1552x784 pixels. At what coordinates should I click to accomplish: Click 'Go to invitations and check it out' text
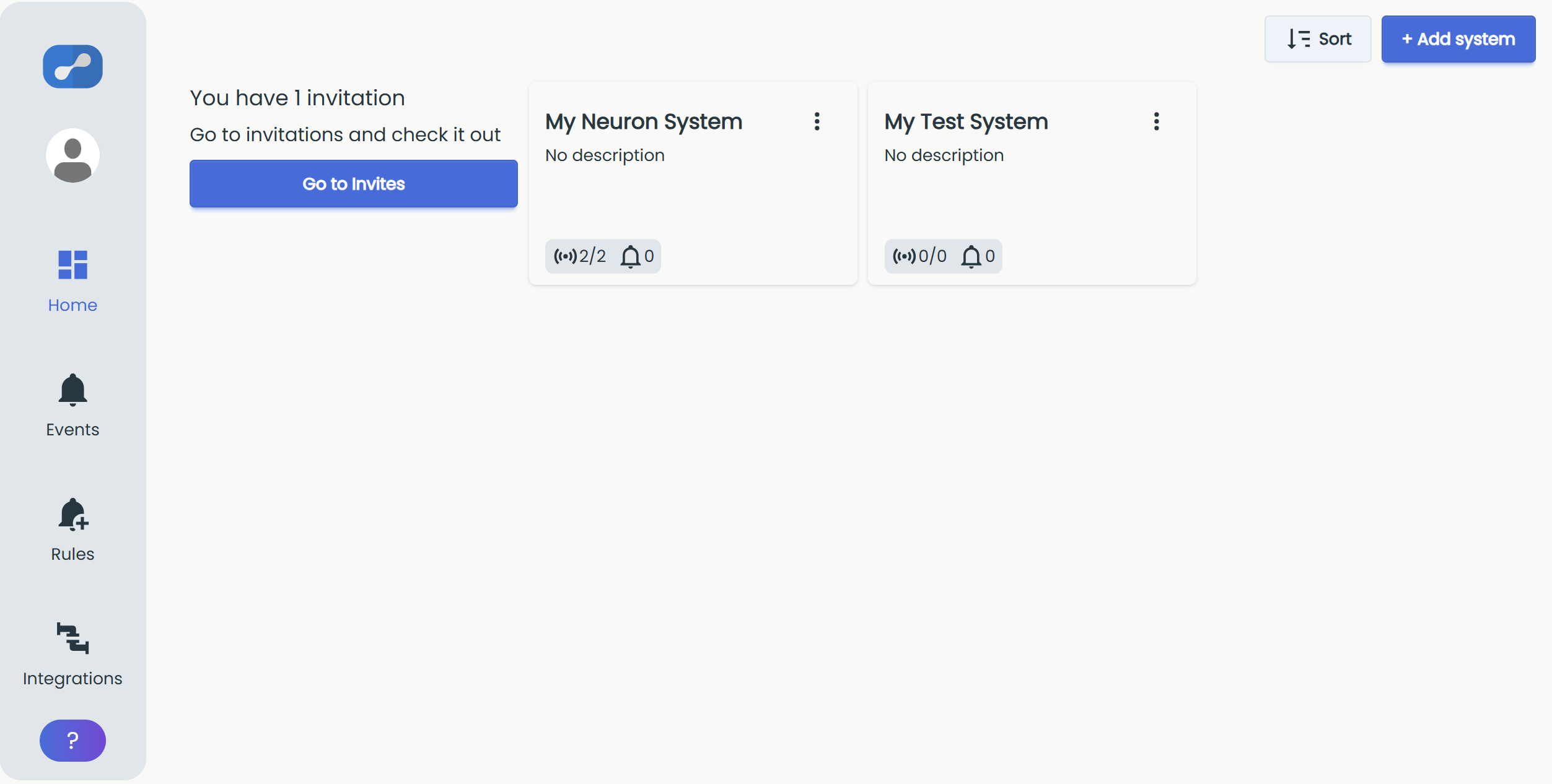point(345,134)
